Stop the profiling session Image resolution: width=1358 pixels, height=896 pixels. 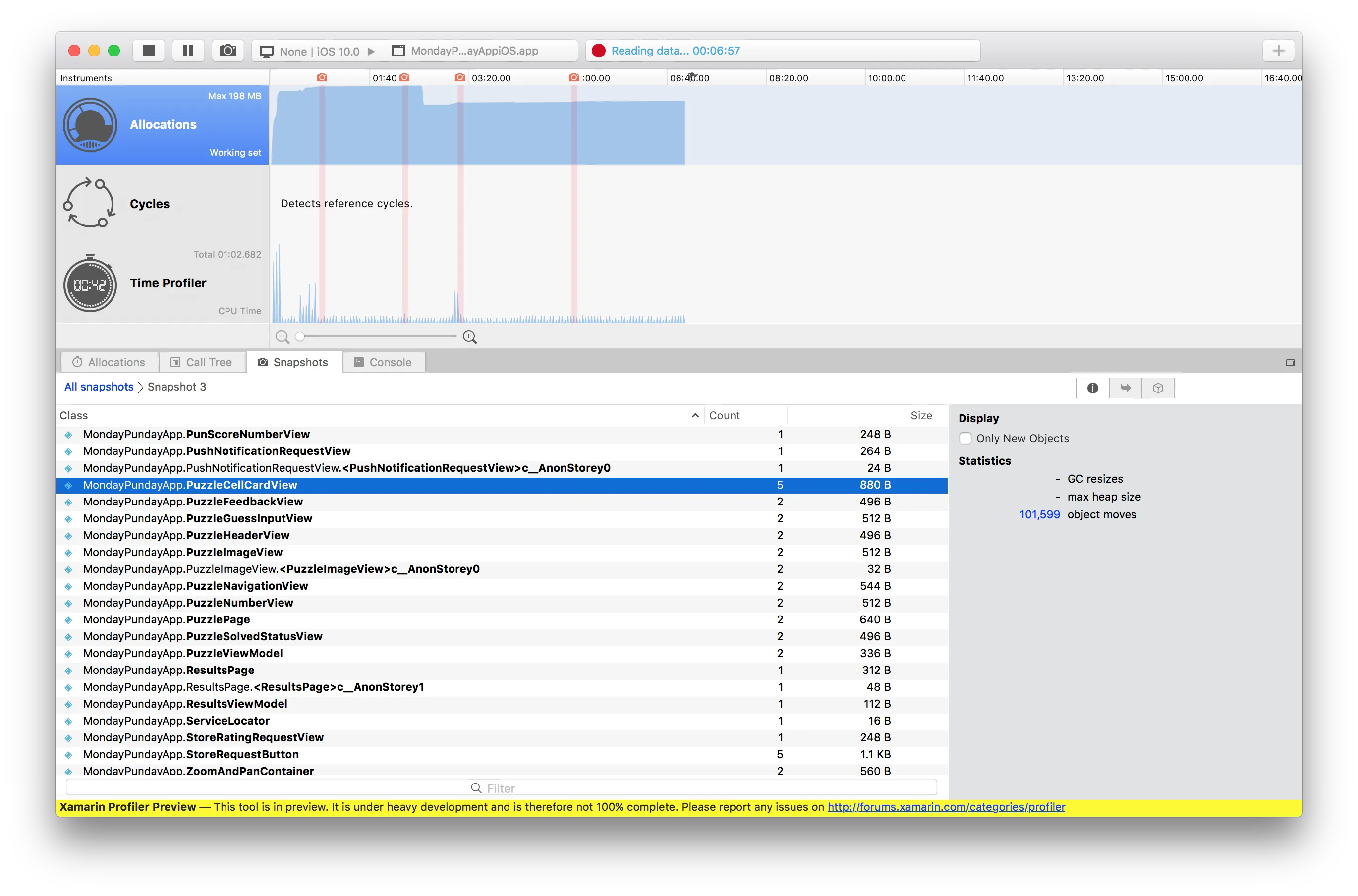(x=149, y=51)
